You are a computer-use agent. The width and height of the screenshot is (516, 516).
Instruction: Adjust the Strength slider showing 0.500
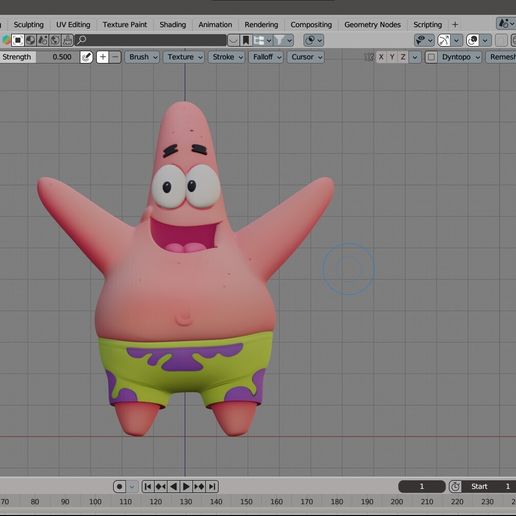click(x=39, y=57)
